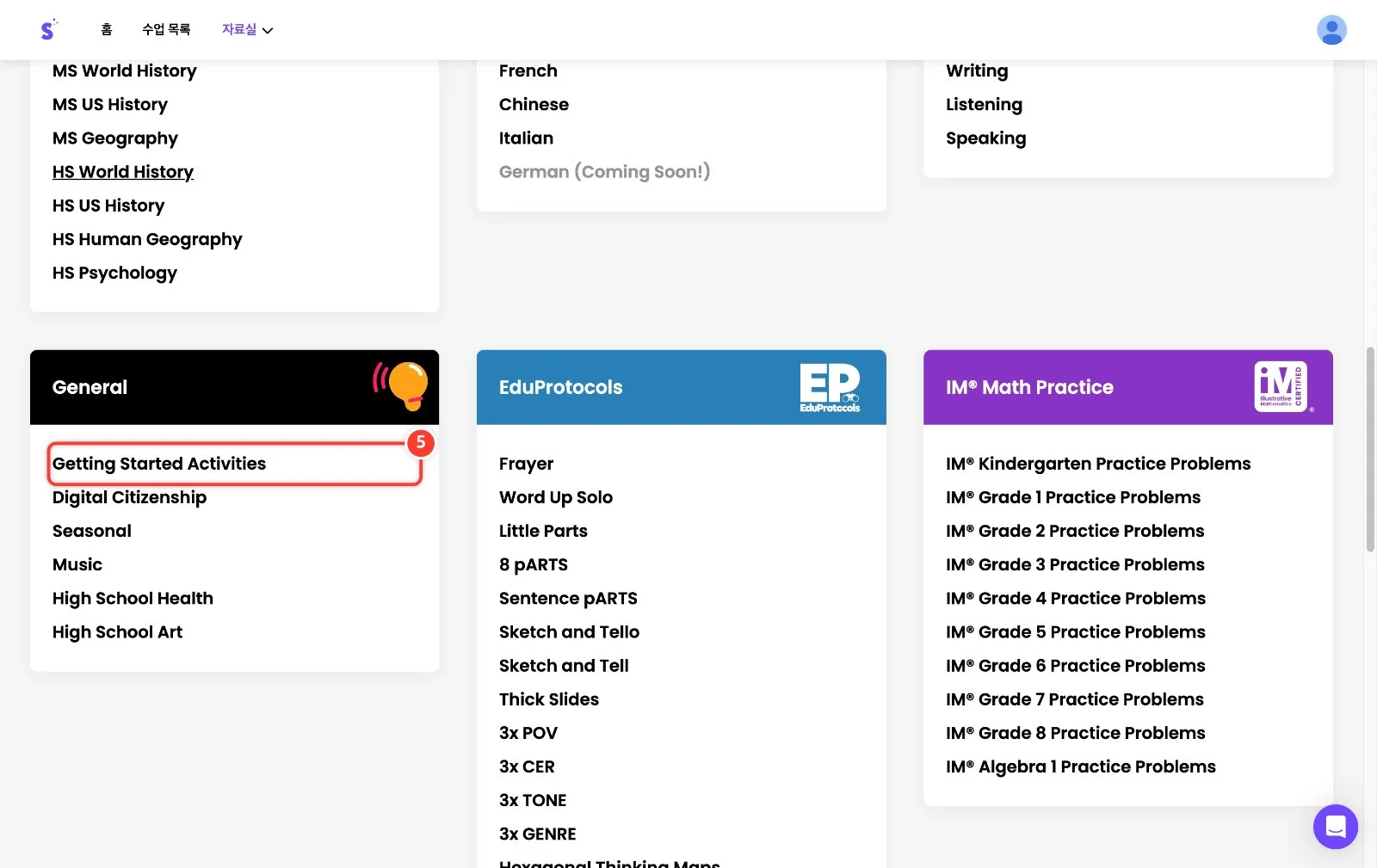The width and height of the screenshot is (1377, 868).
Task: Open HS World History link
Action: [123, 172]
